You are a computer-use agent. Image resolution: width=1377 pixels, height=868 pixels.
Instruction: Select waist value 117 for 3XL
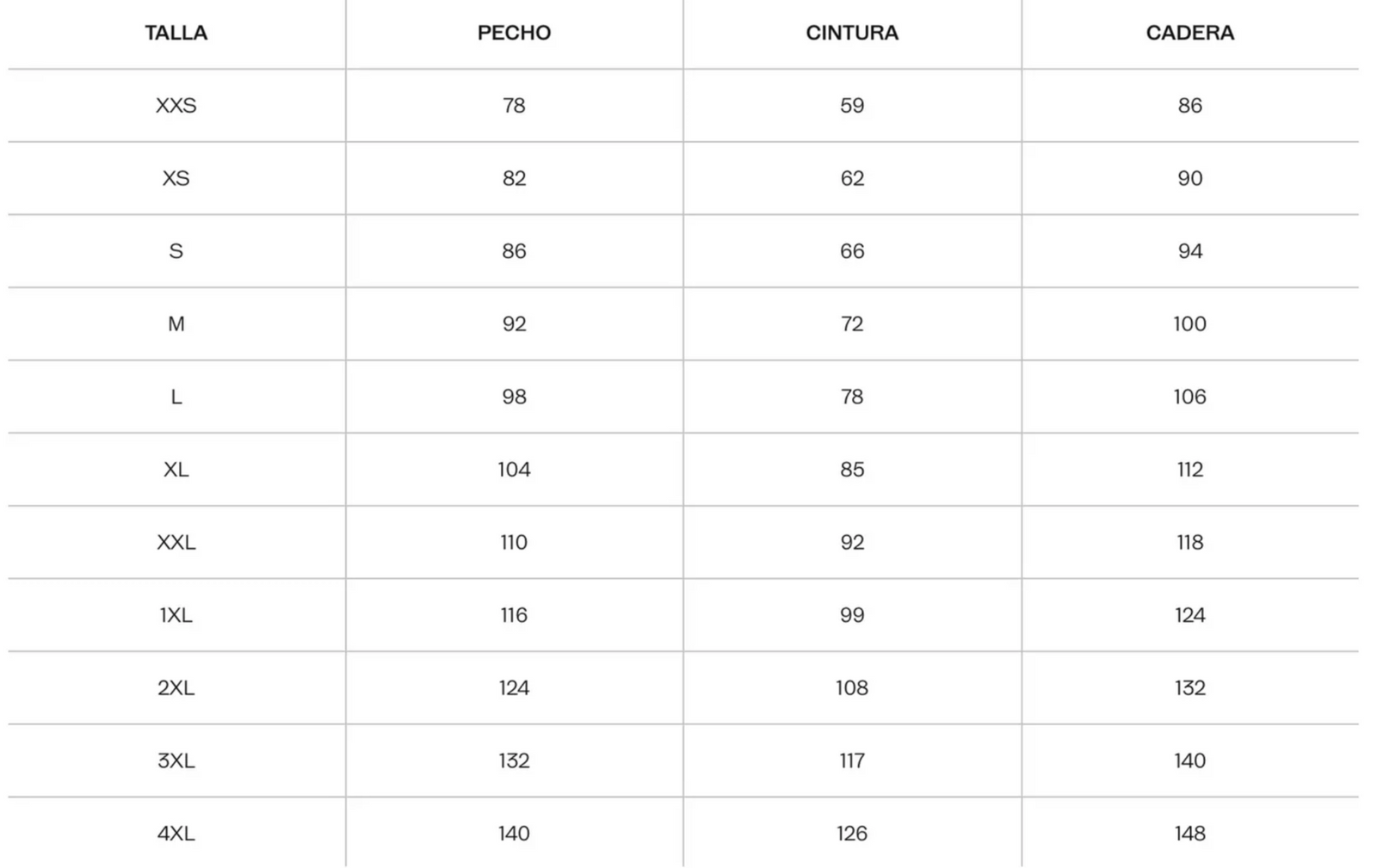point(852,761)
